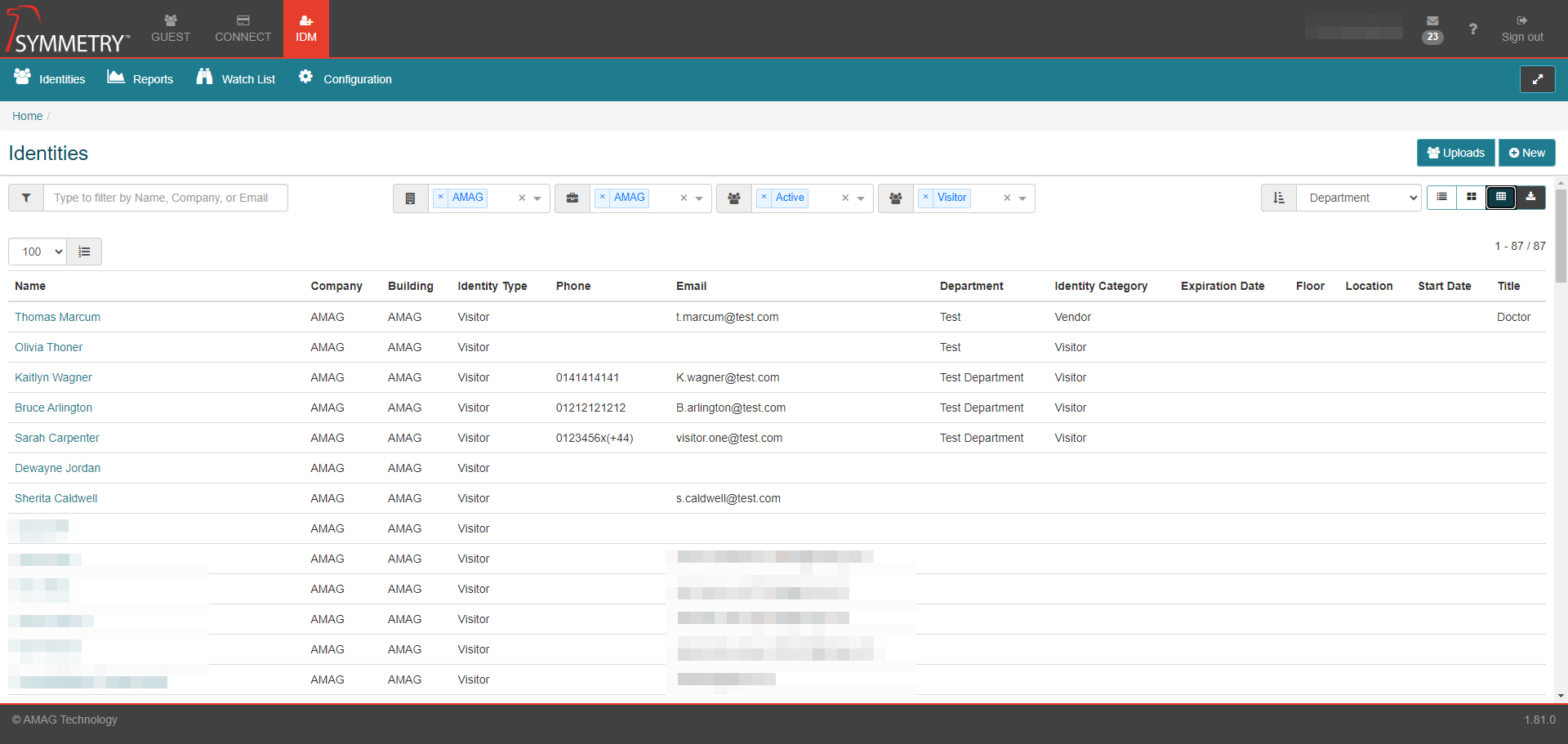This screenshot has height=744, width=1568.
Task: Switch to table view
Action: 1501,197
